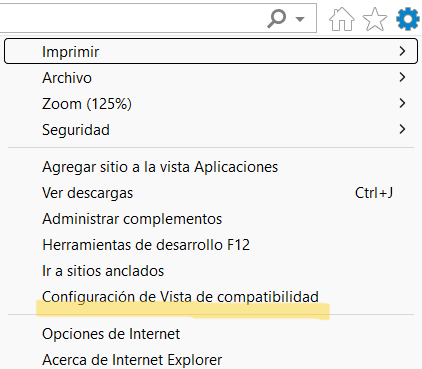
Task: Open the address bar search dropdown arrow
Action: coord(300,19)
